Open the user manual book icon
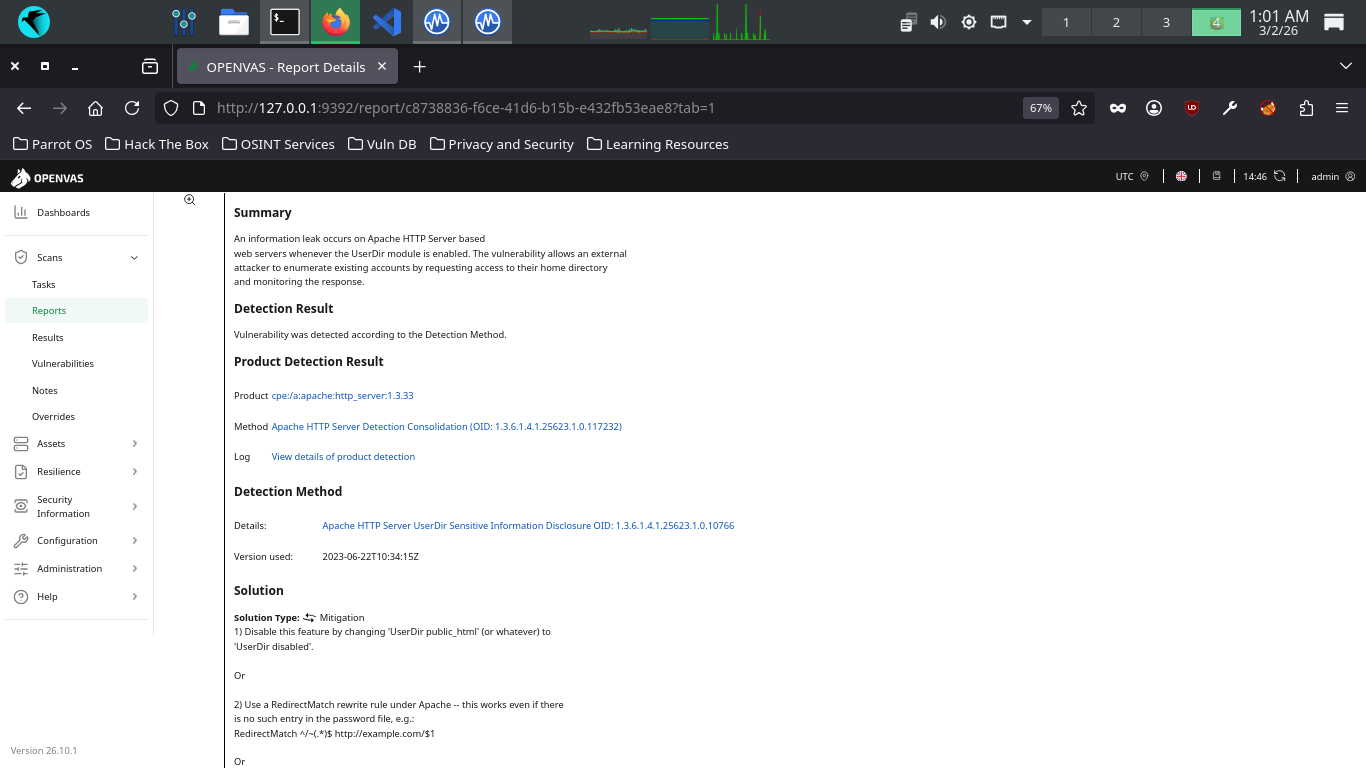Screen dimensions: 1366x768 (x=1217, y=177)
